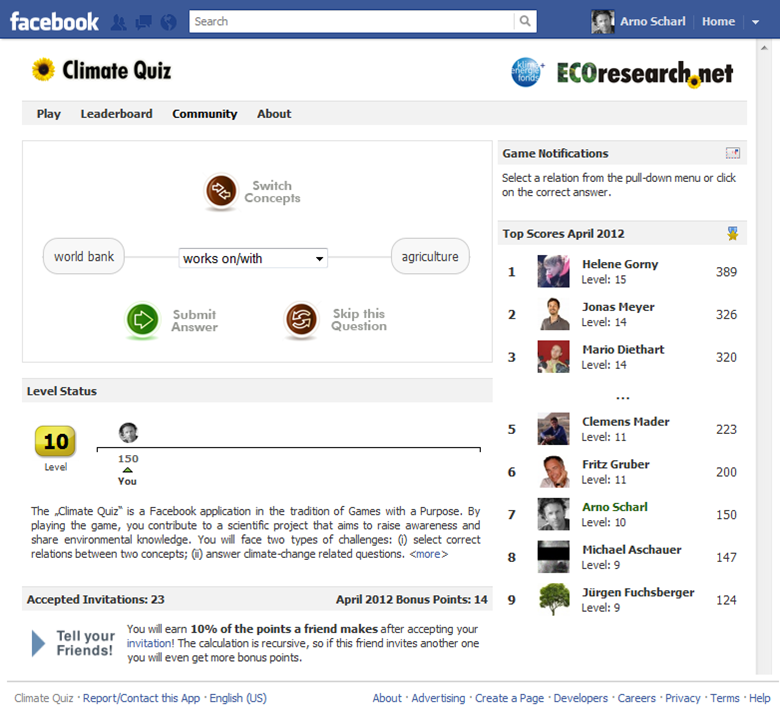Screen dimensions: 780x718
Task: Click the Switch Concepts arrows icon
Action: tap(221, 191)
